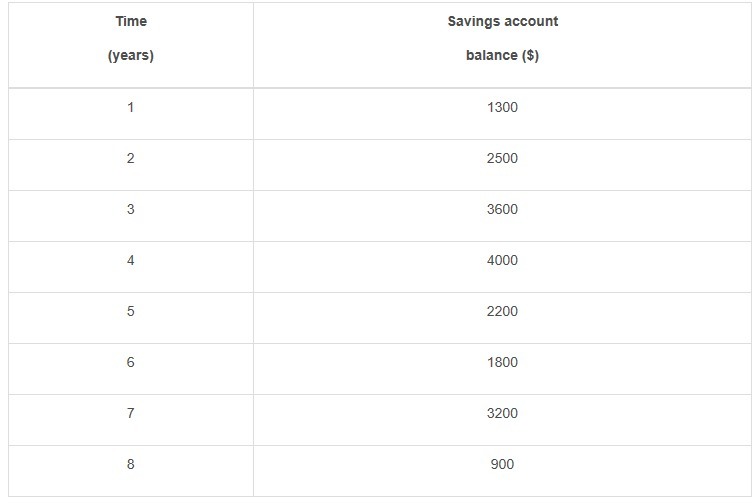Image resolution: width=756 pixels, height=503 pixels.
Task: Pick the 3600 balance cell
Action: [x=502, y=209]
